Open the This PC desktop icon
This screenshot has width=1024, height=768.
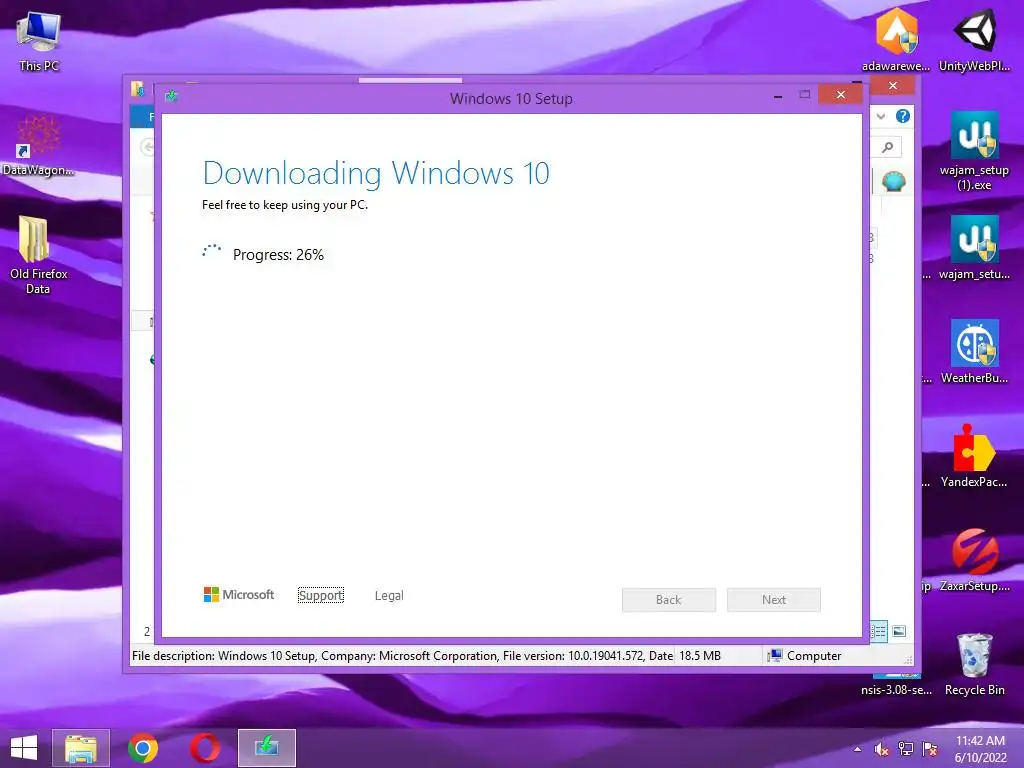[x=39, y=40]
